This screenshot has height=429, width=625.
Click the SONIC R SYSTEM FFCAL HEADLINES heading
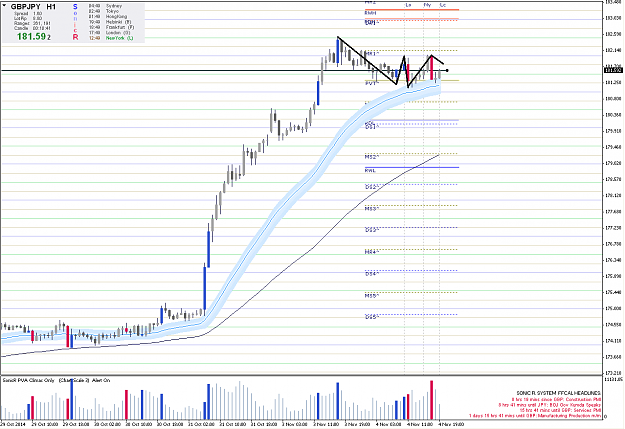pyautogui.click(x=558, y=393)
